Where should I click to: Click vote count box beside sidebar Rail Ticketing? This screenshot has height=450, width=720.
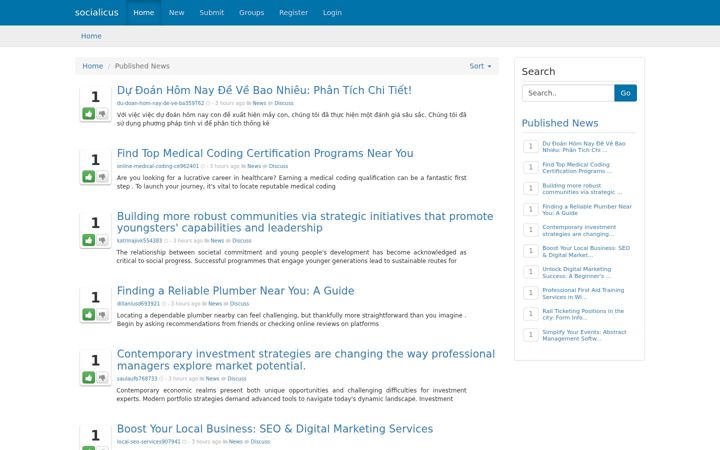531,314
